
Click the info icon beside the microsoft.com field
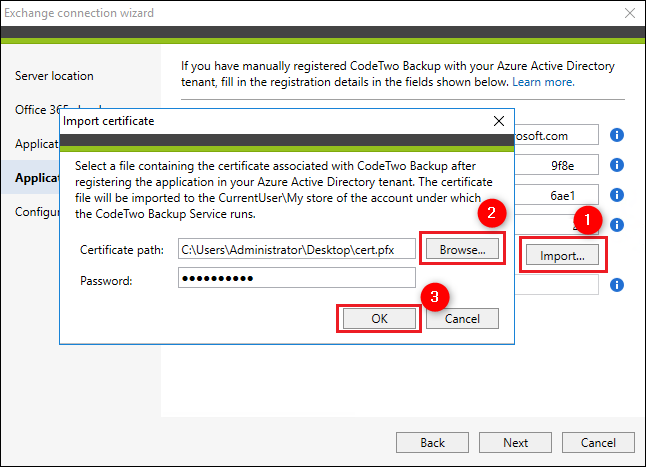616,135
